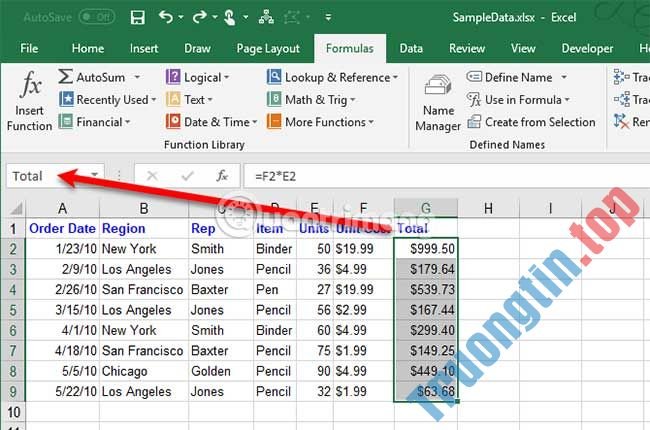Viewport: 650px width, 430px height.
Task: Select the Formulas tab
Action: [349, 49]
